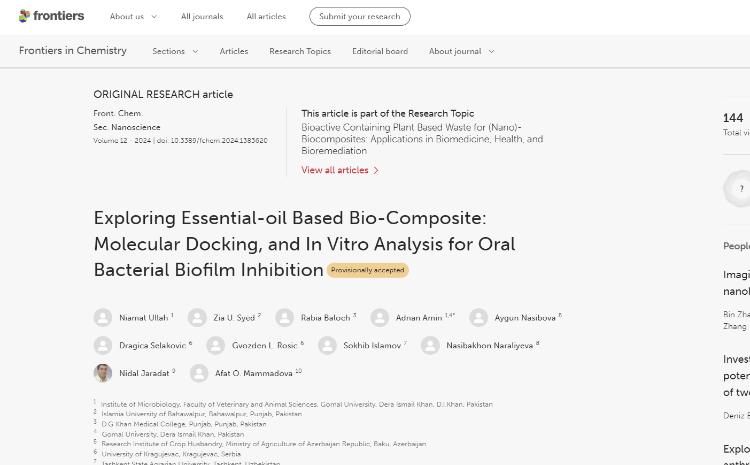750x465 pixels.
Task: Open the Research Topics menu item
Action: click(300, 51)
